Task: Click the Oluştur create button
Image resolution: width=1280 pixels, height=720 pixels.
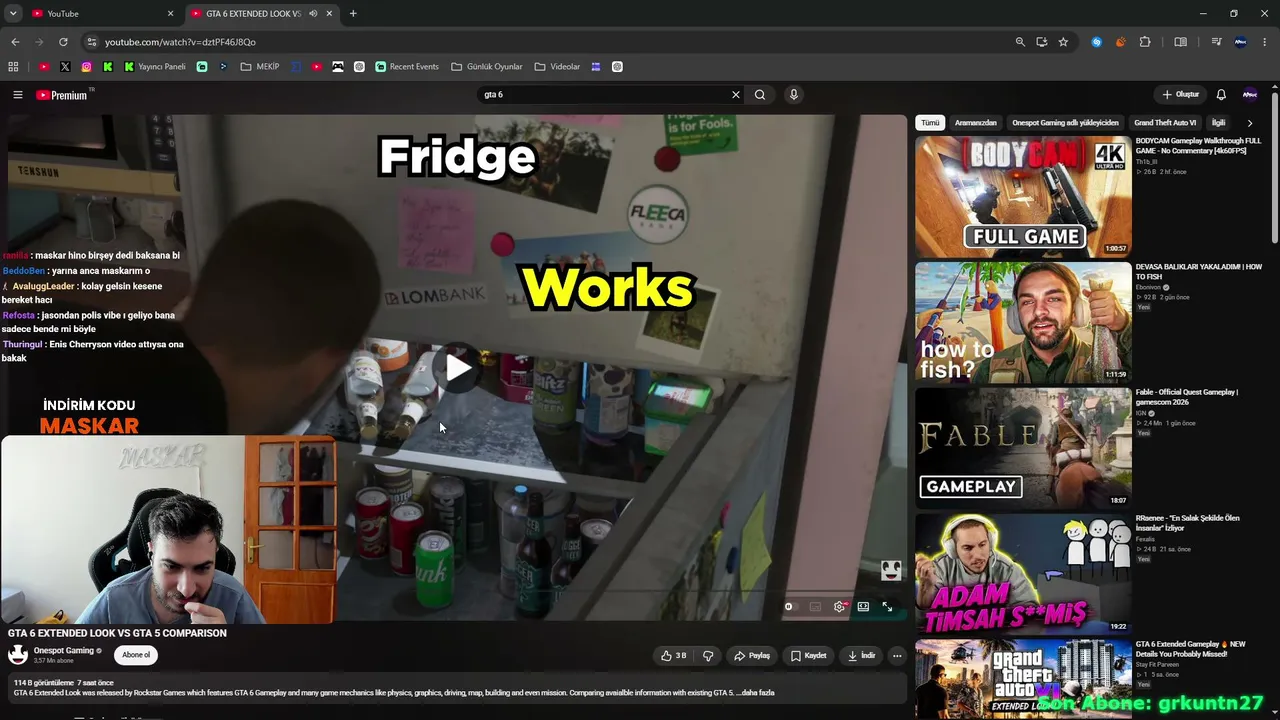Action: point(1180,95)
